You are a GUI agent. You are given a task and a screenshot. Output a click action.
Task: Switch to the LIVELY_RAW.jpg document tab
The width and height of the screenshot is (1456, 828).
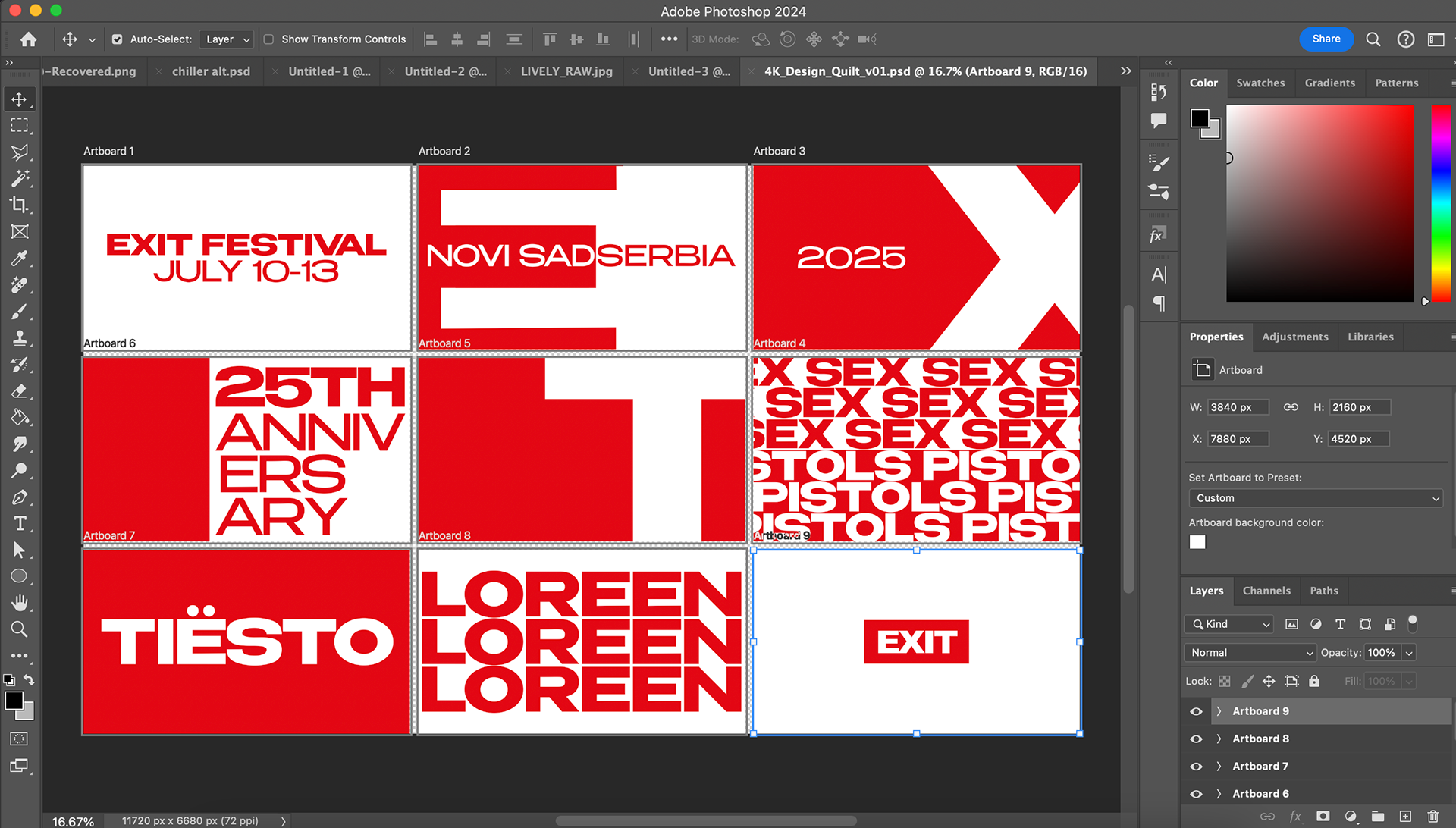pyautogui.click(x=566, y=71)
